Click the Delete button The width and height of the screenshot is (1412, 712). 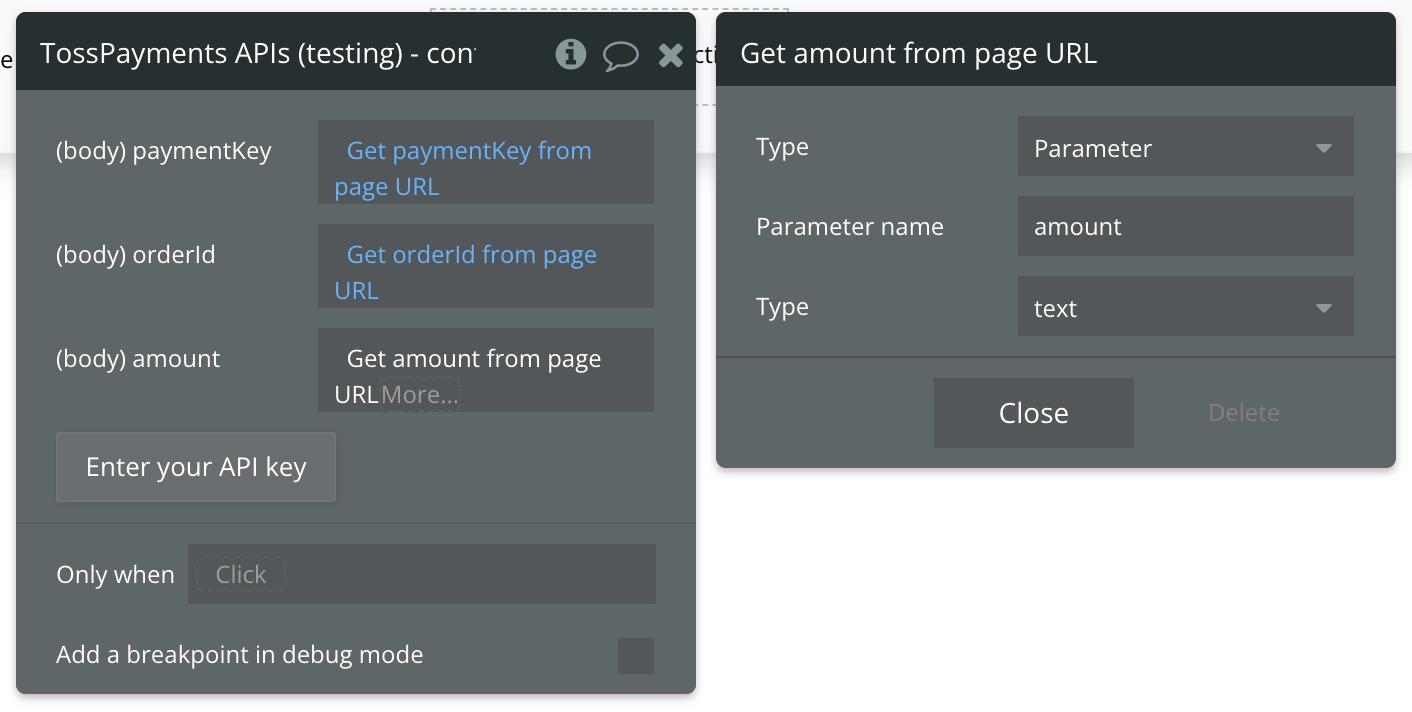[1243, 413]
